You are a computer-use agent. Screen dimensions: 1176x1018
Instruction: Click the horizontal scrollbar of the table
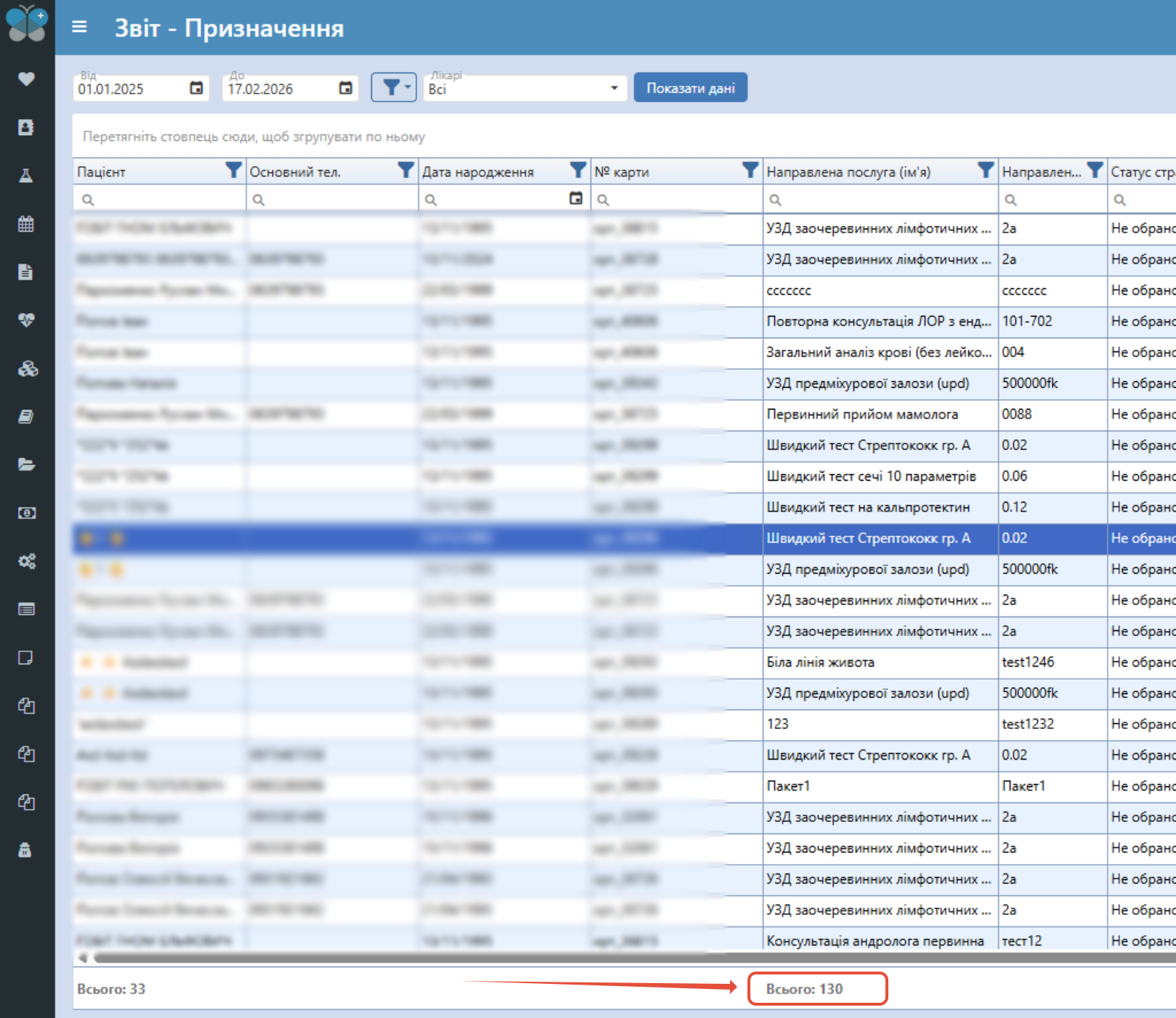[635, 958]
